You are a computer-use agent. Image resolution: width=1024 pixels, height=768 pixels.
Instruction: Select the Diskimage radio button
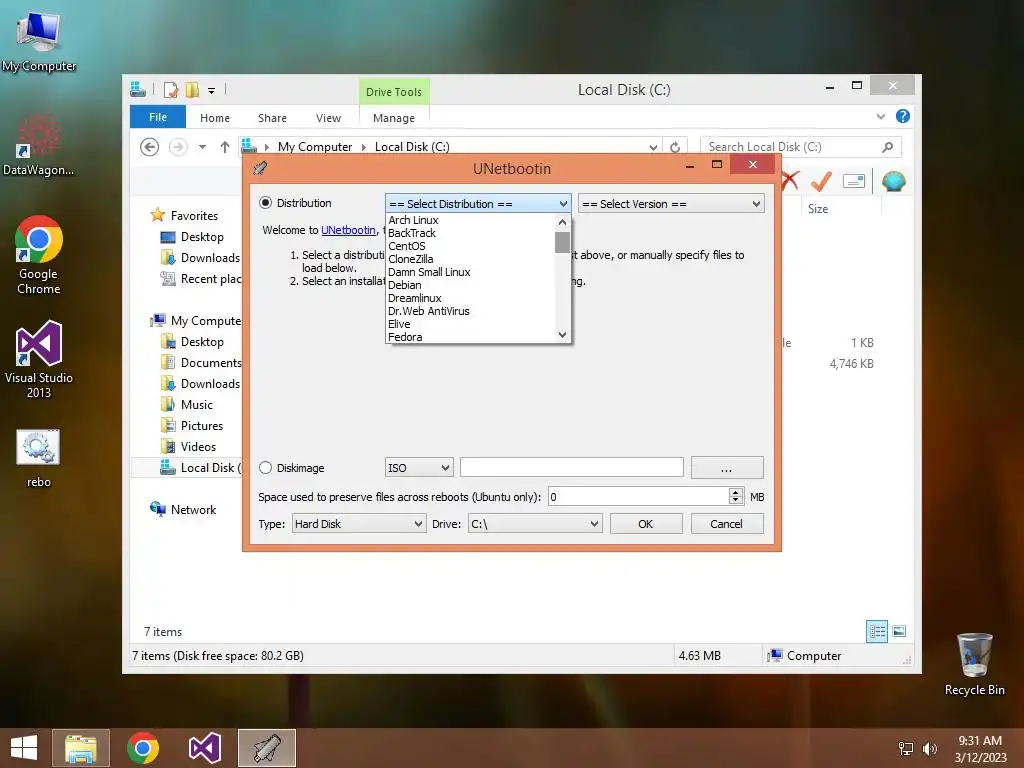point(265,468)
